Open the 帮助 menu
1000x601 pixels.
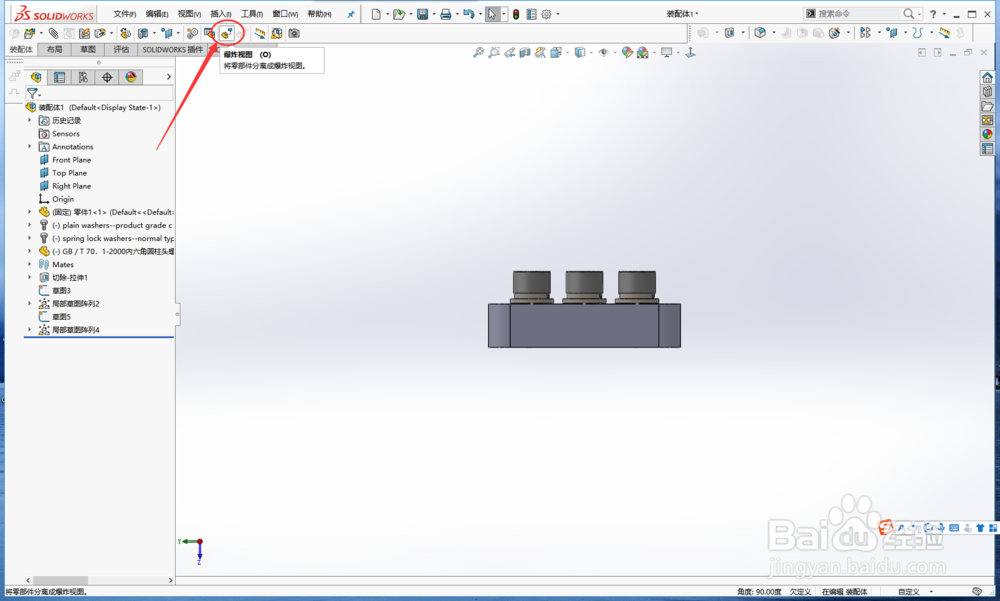(x=320, y=14)
